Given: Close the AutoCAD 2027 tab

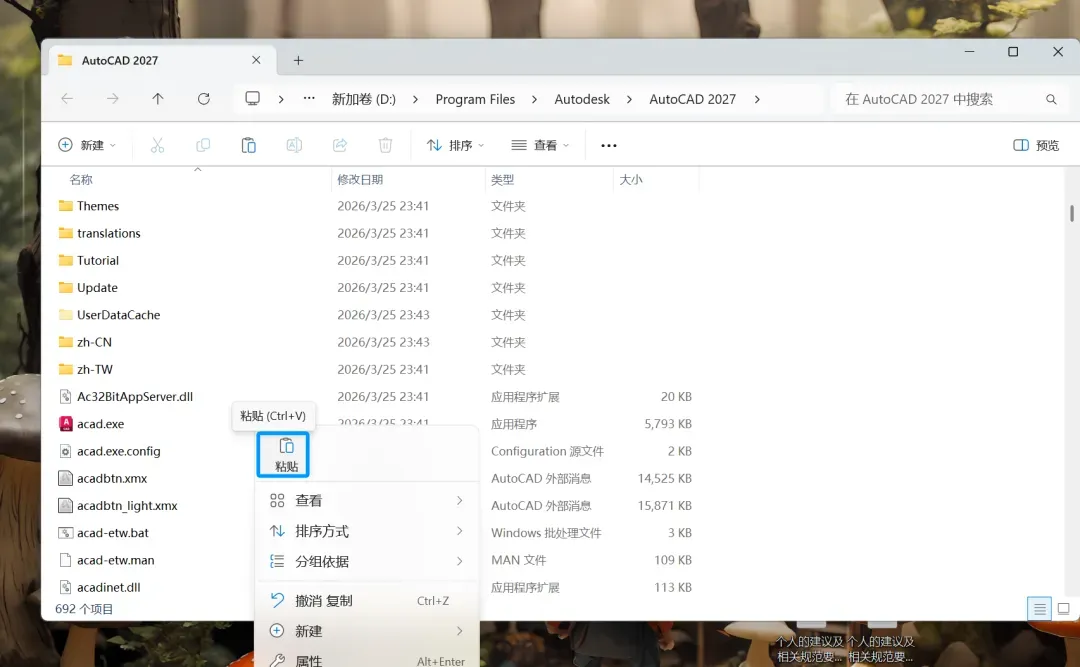Looking at the screenshot, I should [256, 60].
